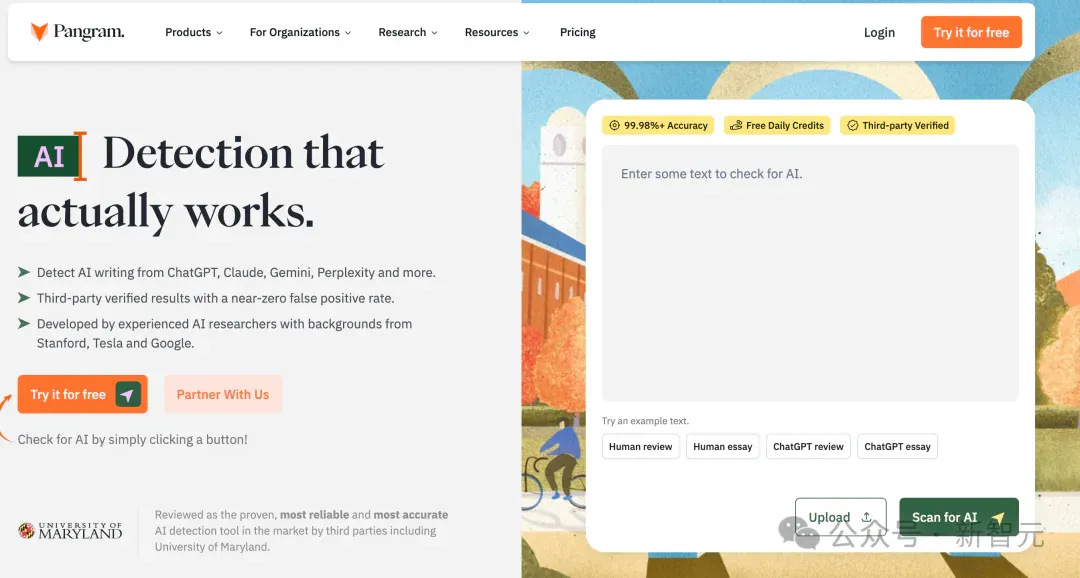
Task: Open the For Organizations dropdown
Action: (x=300, y=32)
